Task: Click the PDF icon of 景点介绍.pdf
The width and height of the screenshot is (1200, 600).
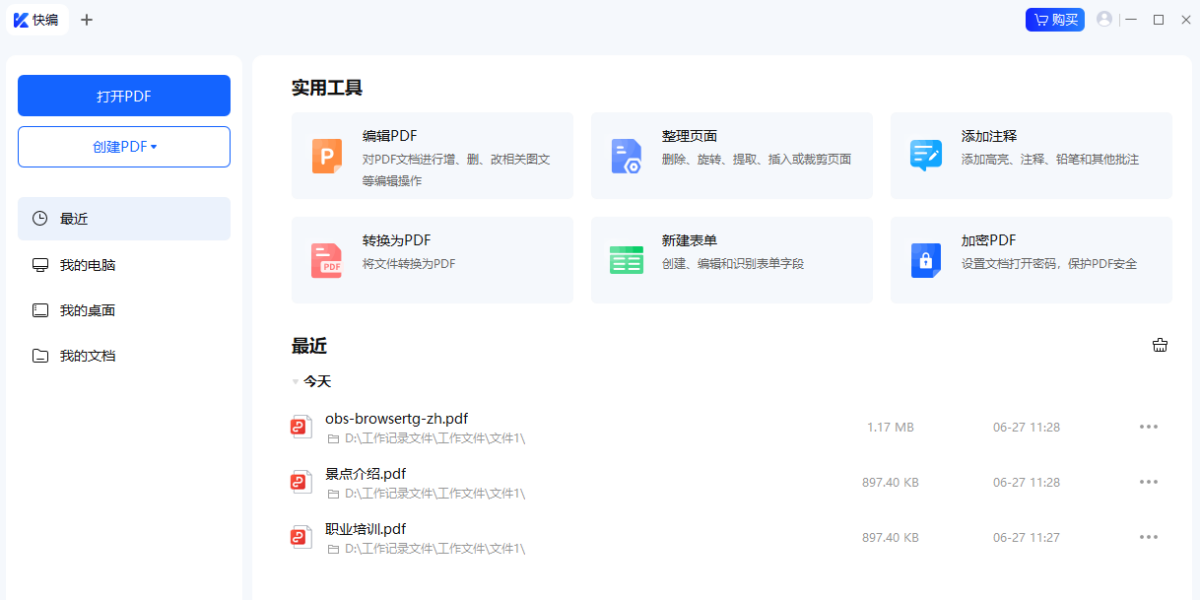Action: (301, 482)
